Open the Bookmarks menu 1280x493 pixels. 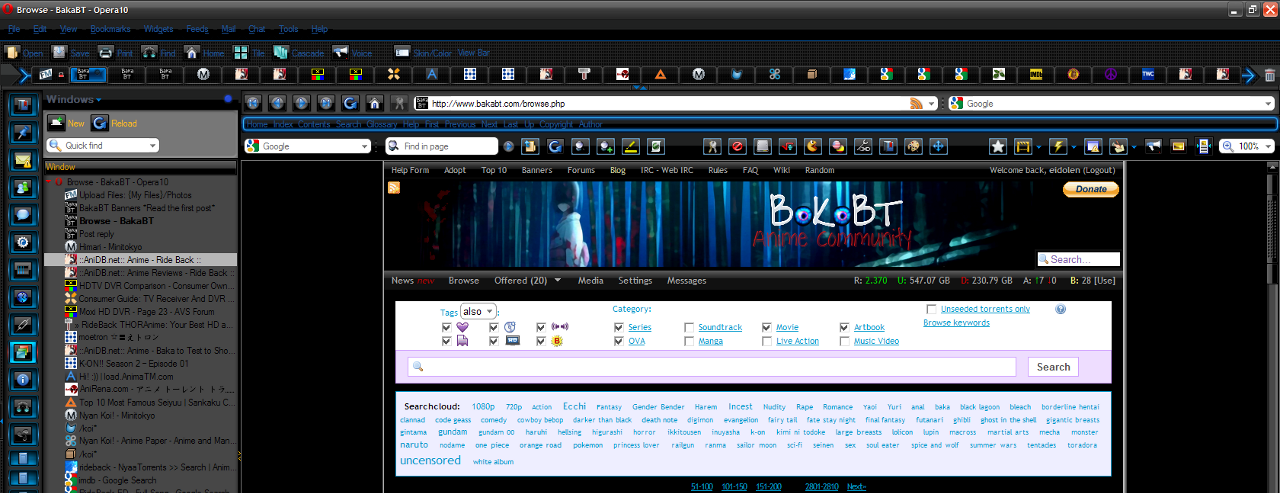coord(109,29)
